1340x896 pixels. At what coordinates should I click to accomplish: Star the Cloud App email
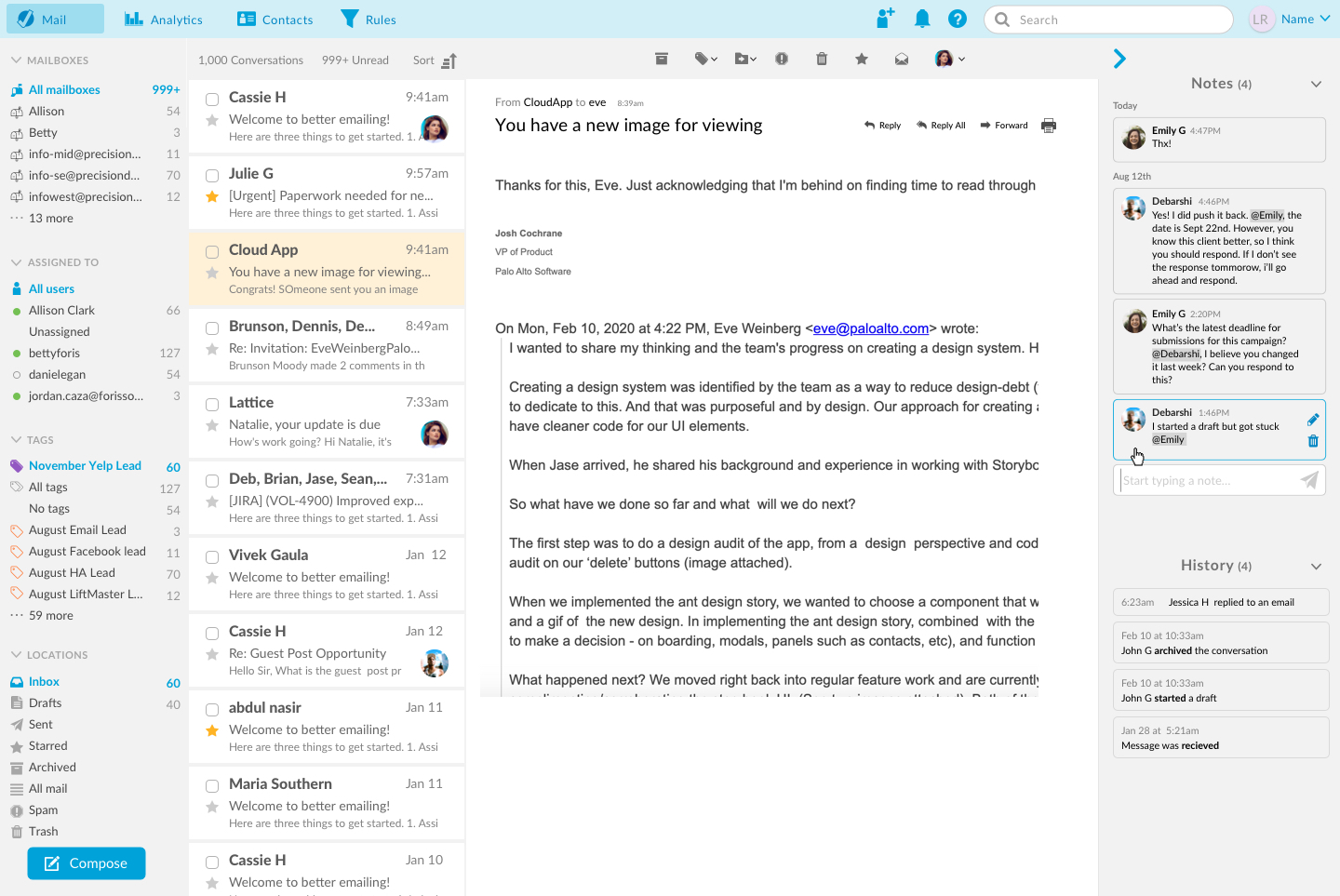coord(212,273)
